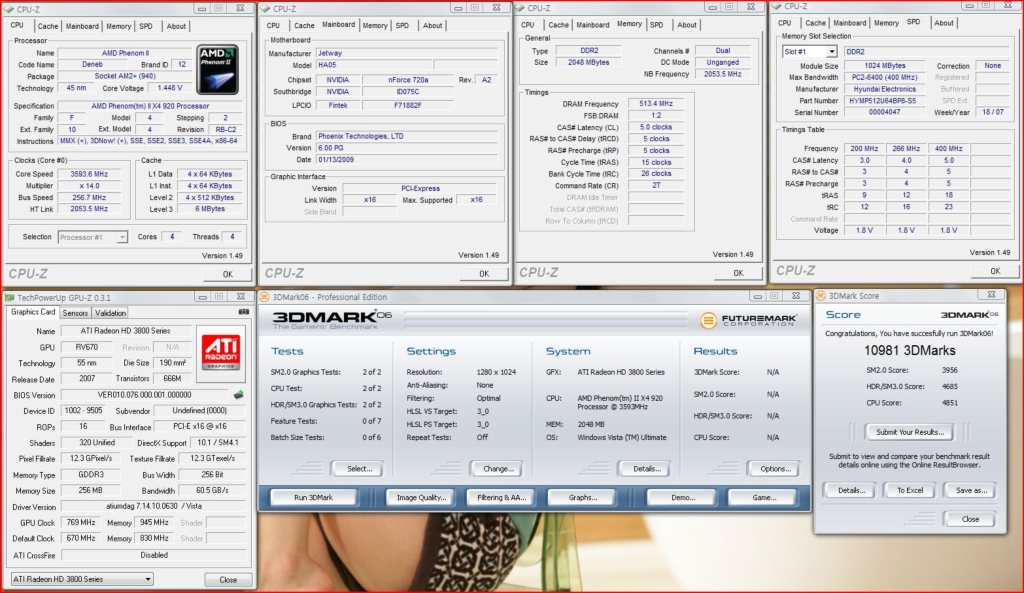Click OK in CPU-Z window showing Motherboard
Image resolution: width=1024 pixels, height=593 pixels.
coord(484,274)
